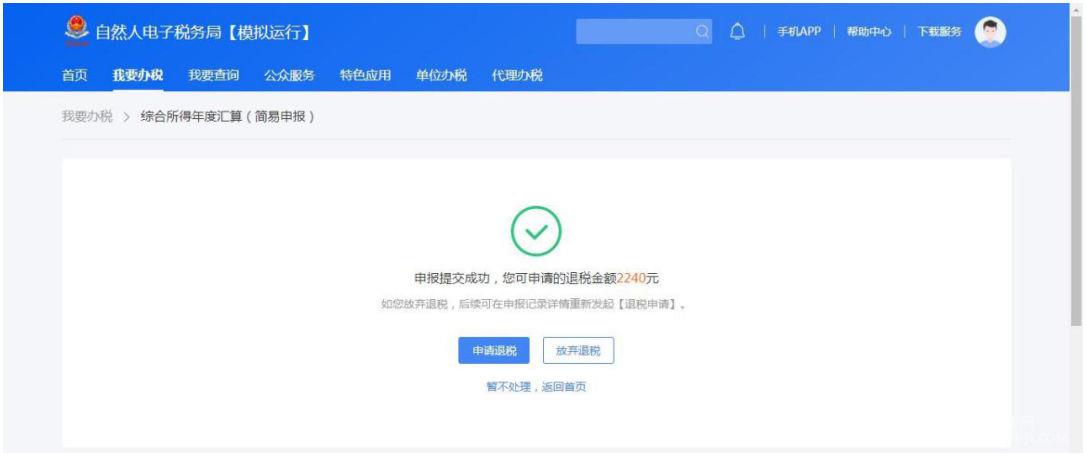1086x456 pixels.
Task: Click the 放弃退税 button
Action: [x=578, y=351]
